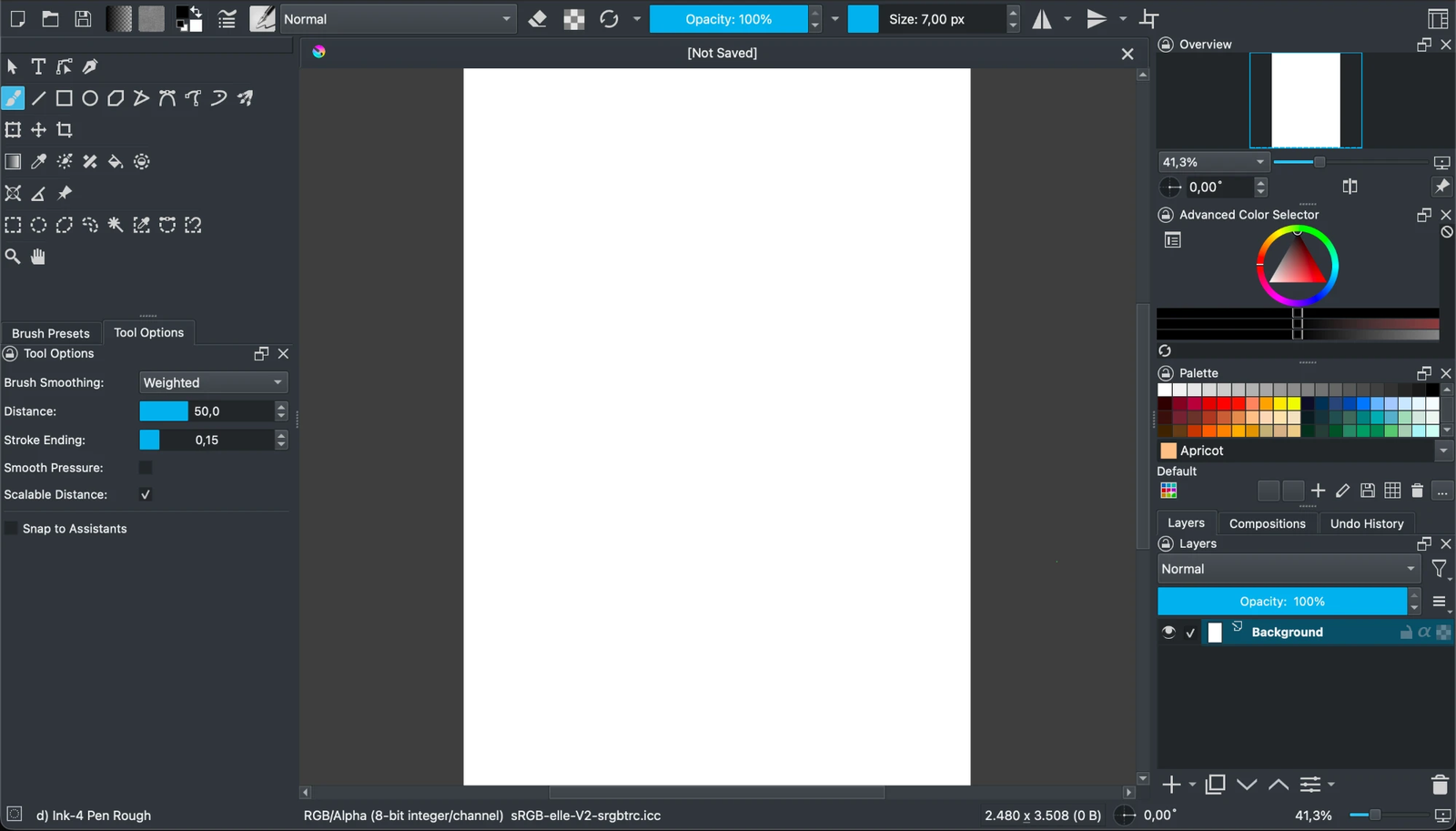
Task: Select the Fill bucket tool
Action: pyautogui.click(x=116, y=162)
